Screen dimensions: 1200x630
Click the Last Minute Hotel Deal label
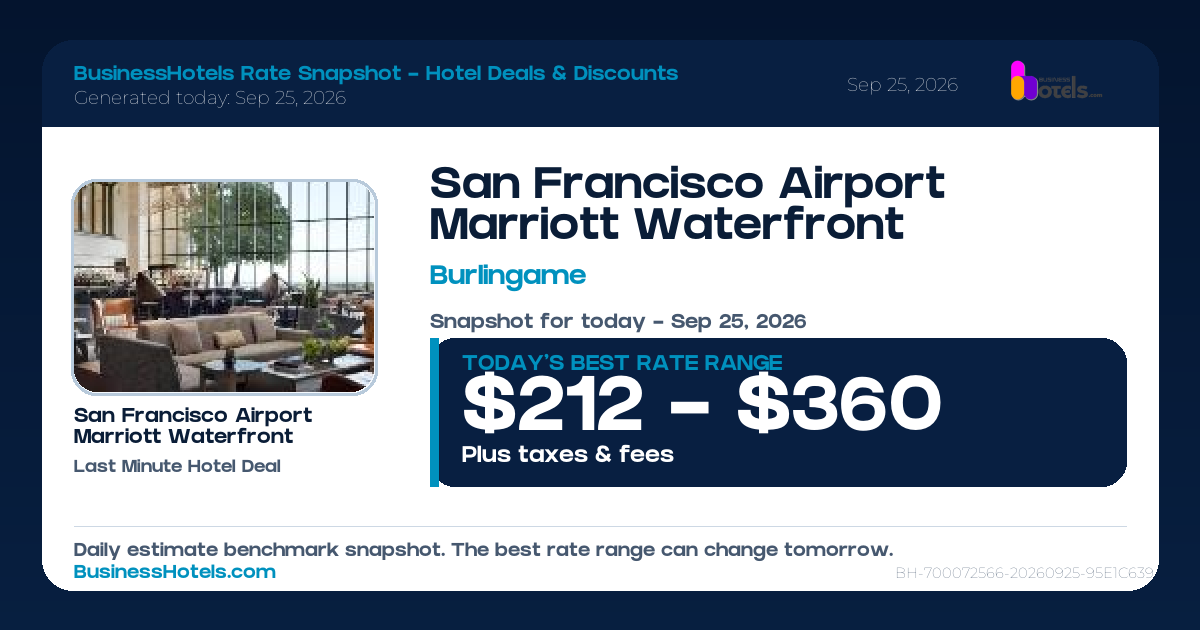177,466
